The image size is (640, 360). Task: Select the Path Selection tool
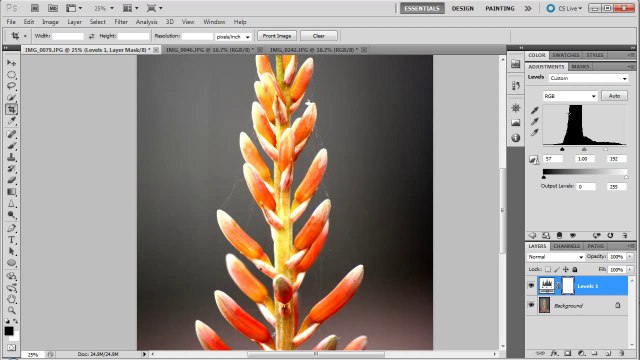(x=11, y=251)
